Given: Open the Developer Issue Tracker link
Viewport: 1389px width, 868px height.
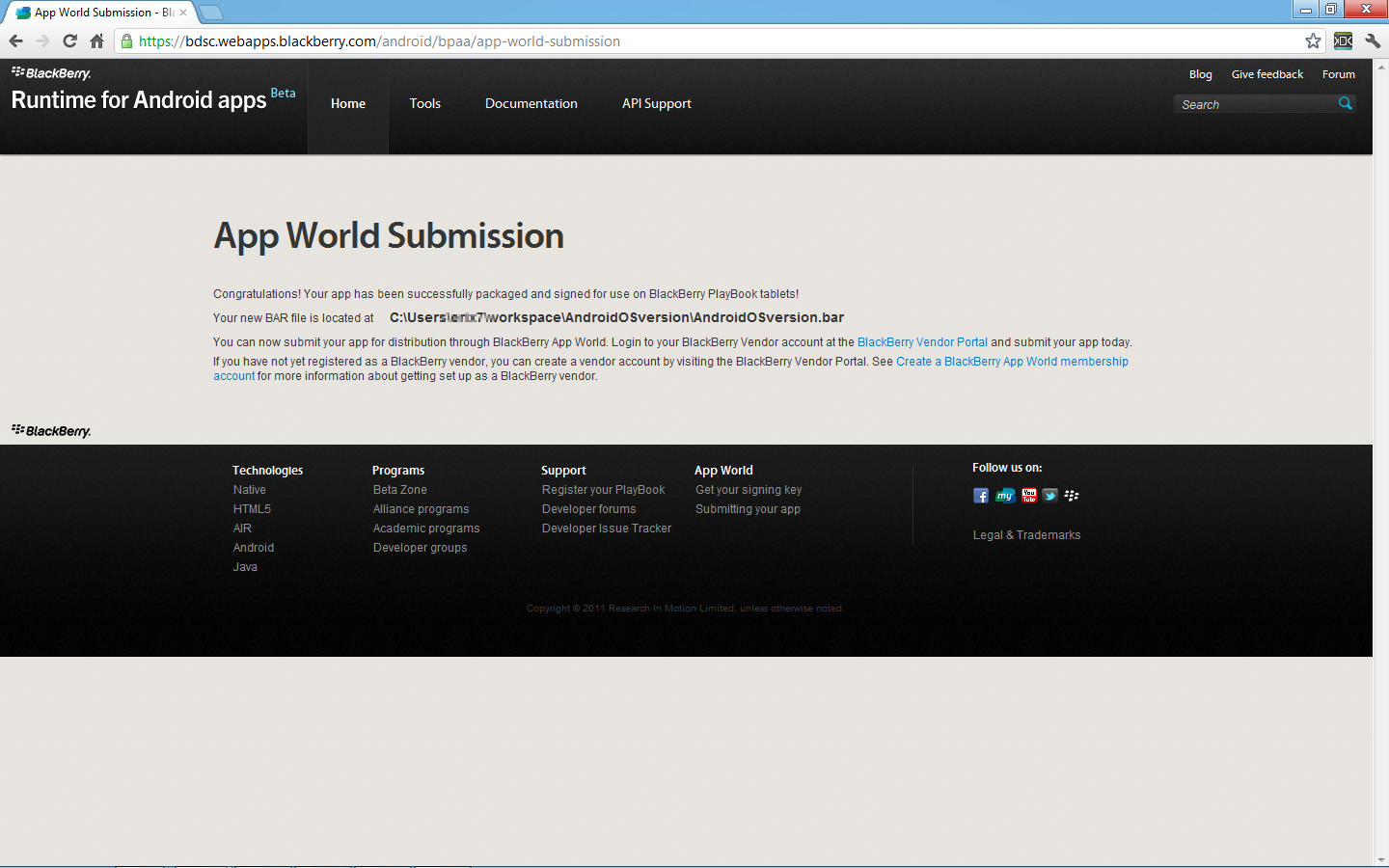Looking at the screenshot, I should [607, 529].
